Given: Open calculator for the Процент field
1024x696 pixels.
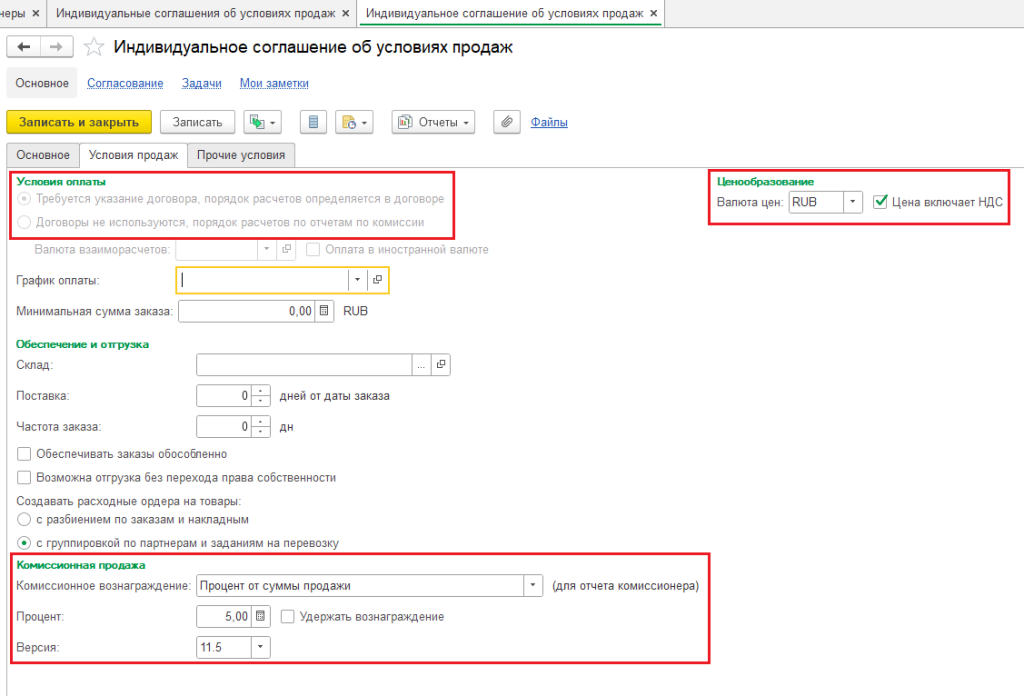Looking at the screenshot, I should [x=261, y=616].
